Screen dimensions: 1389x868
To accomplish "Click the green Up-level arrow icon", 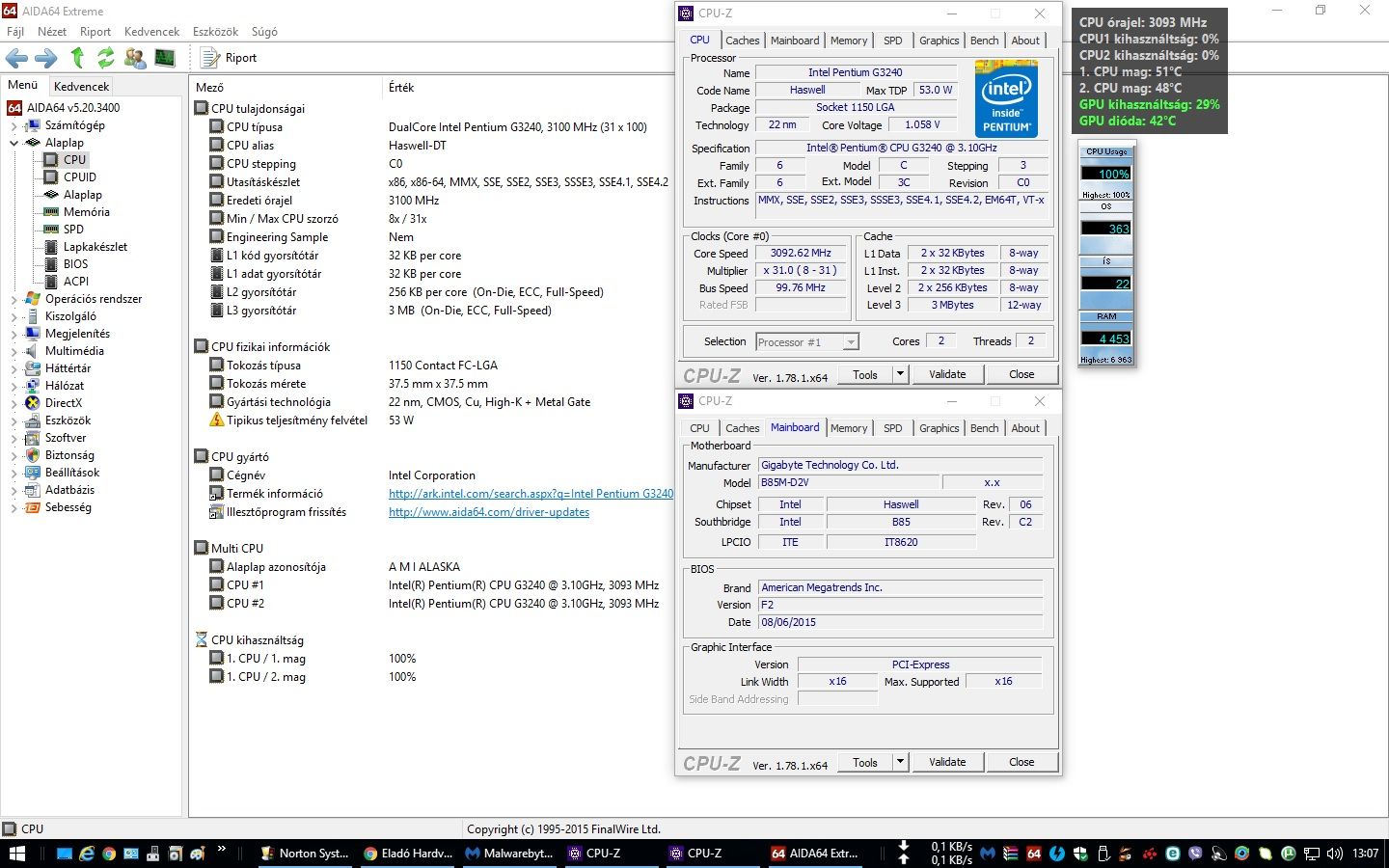I will click(x=77, y=58).
